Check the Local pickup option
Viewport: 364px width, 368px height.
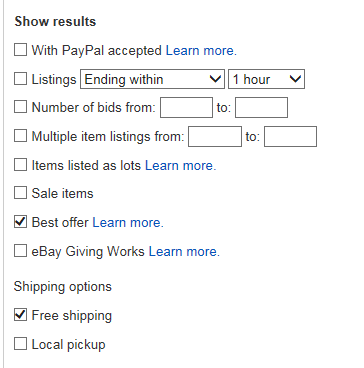click(20, 344)
